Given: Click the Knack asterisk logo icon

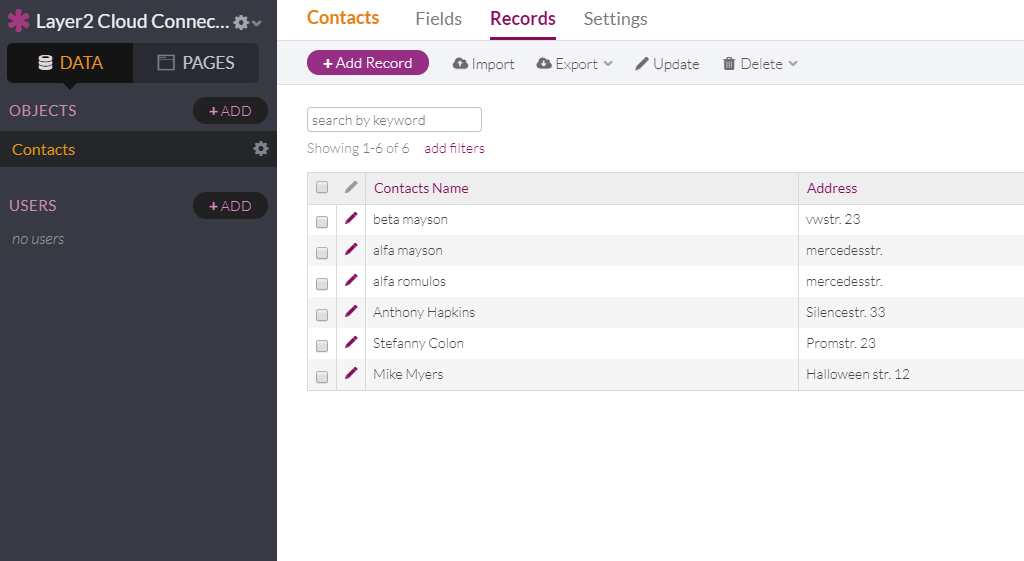Looking at the screenshot, I should (x=19, y=21).
